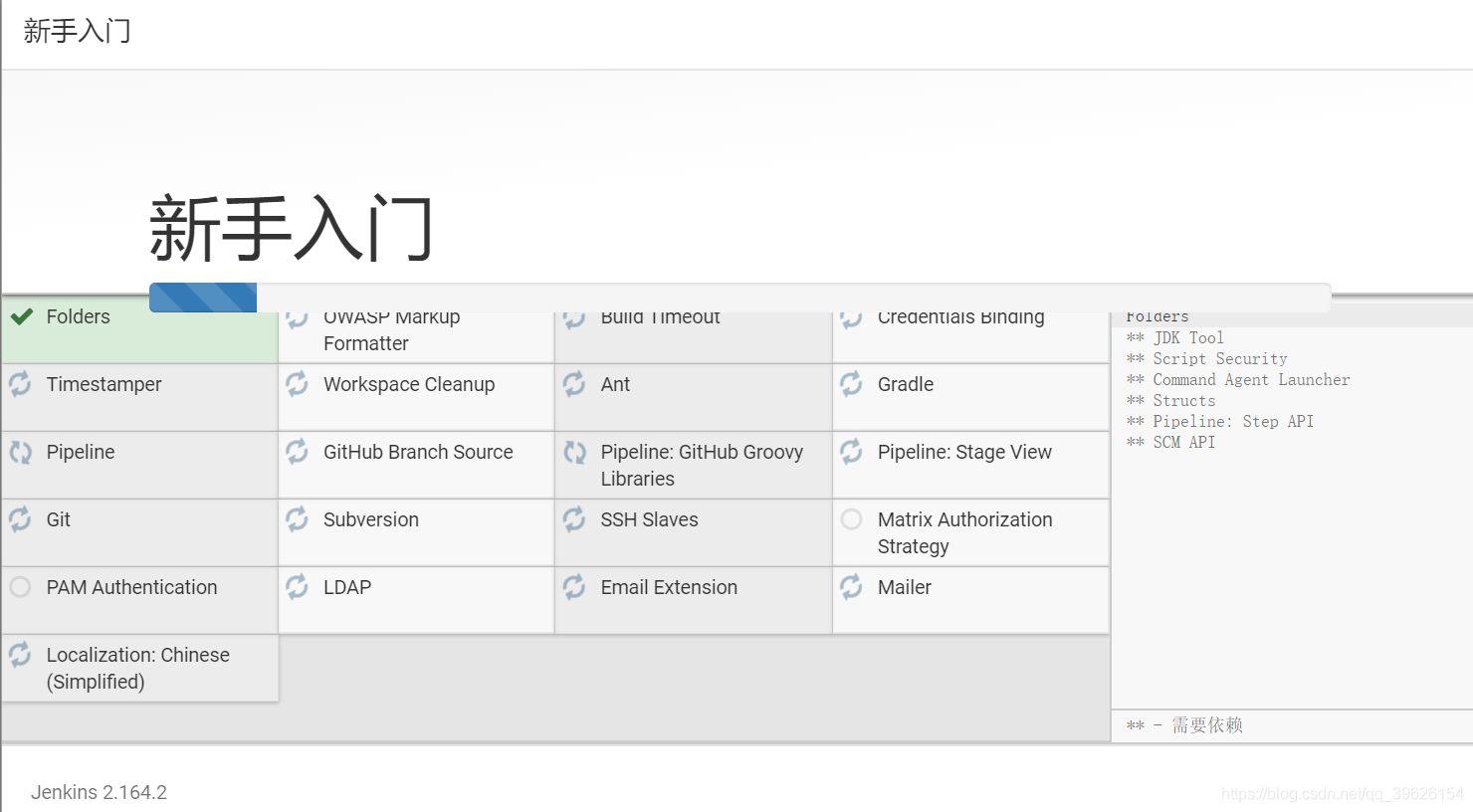1473x812 pixels.
Task: Click the sync icon next to Gradle
Action: point(851,384)
